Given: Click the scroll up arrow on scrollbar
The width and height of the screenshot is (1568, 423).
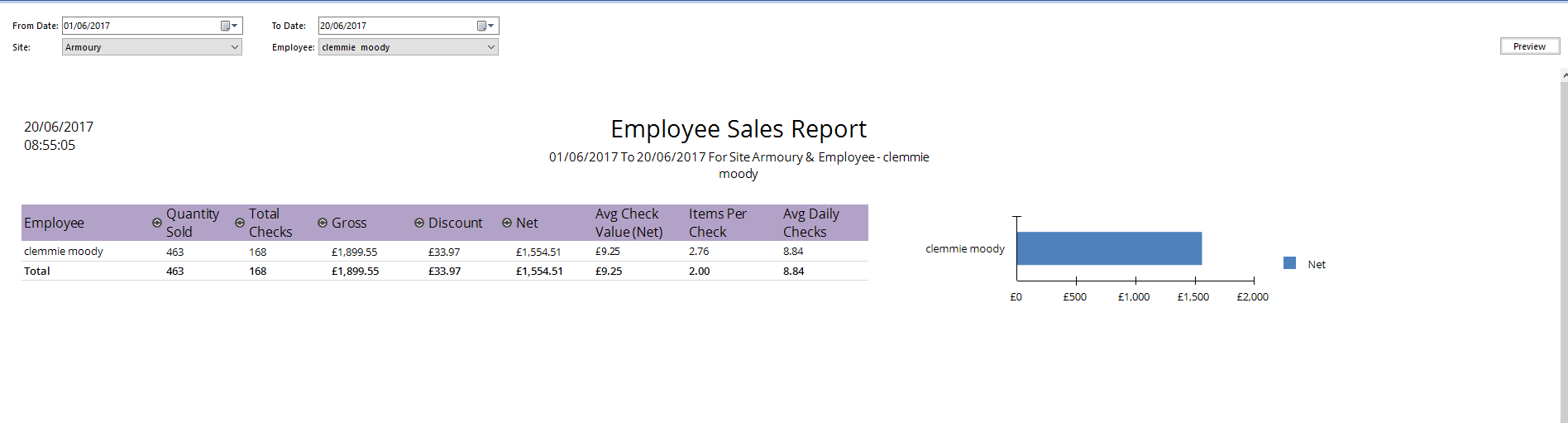Looking at the screenshot, I should pos(1564,75).
